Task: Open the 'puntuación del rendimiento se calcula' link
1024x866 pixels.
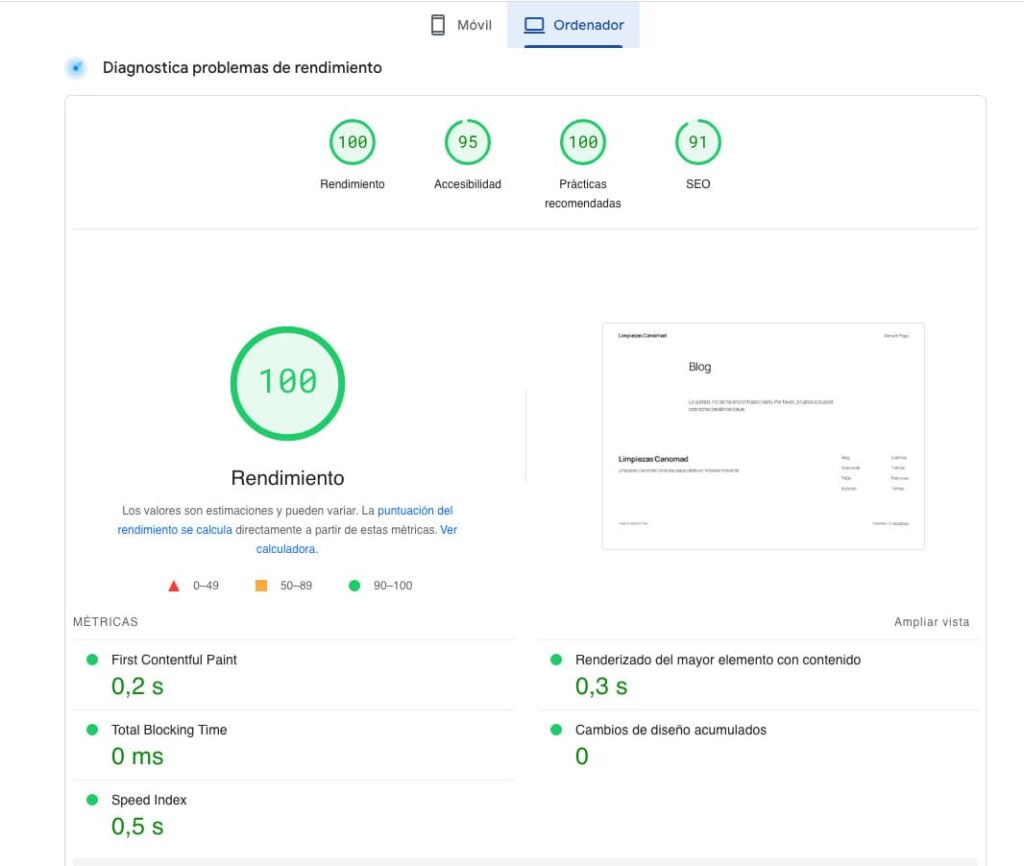Action: (284, 520)
